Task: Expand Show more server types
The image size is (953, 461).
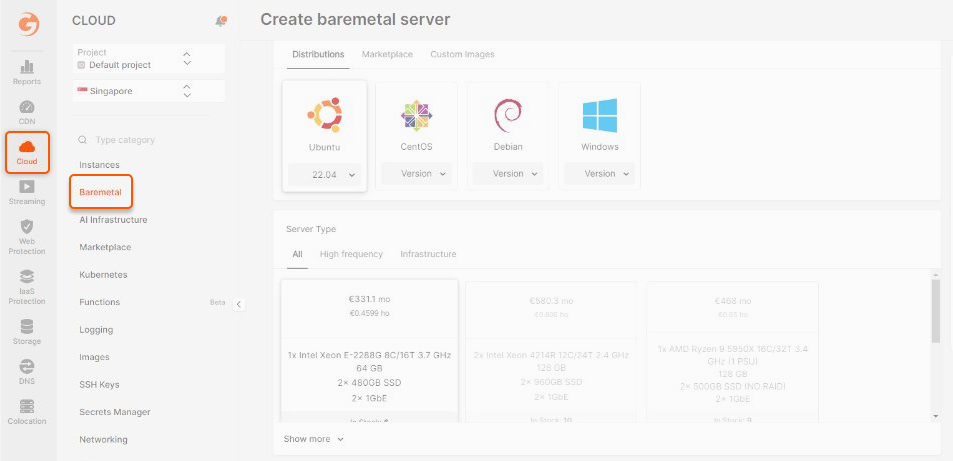Action: pyautogui.click(x=314, y=439)
